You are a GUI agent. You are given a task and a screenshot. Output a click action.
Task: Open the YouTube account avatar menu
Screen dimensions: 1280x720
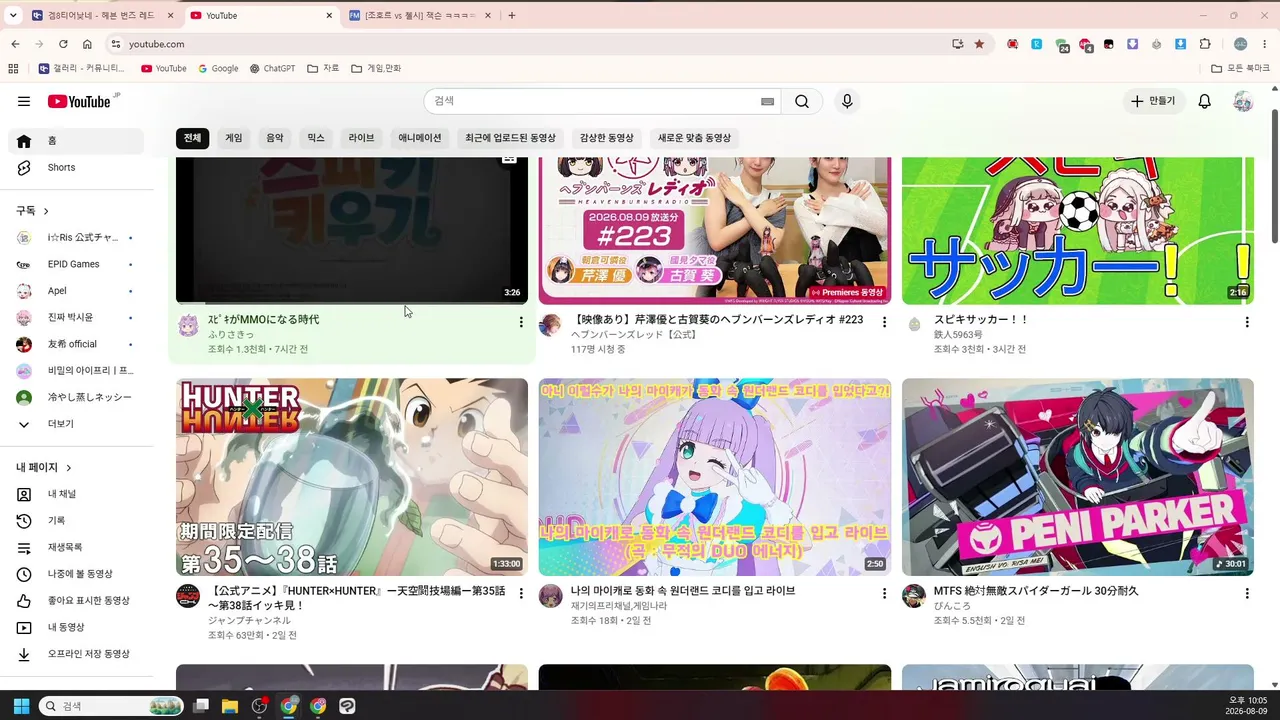[x=1243, y=101]
